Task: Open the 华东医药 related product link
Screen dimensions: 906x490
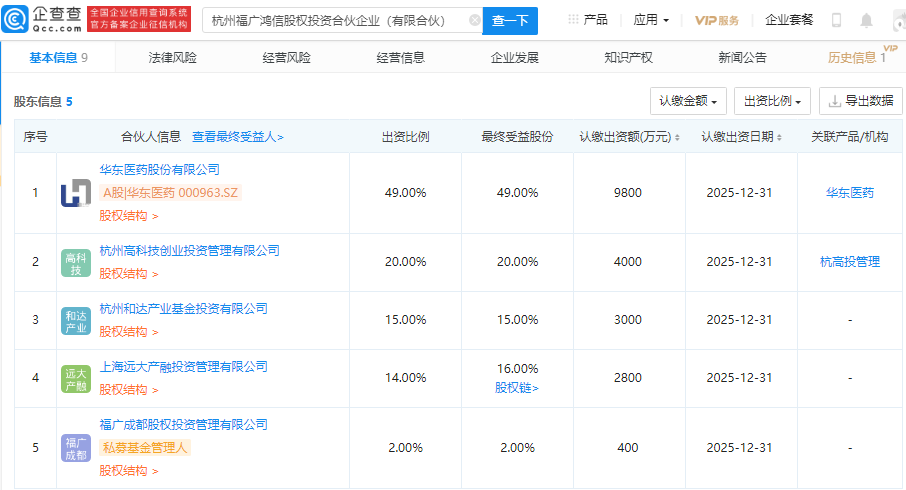Action: coord(849,192)
